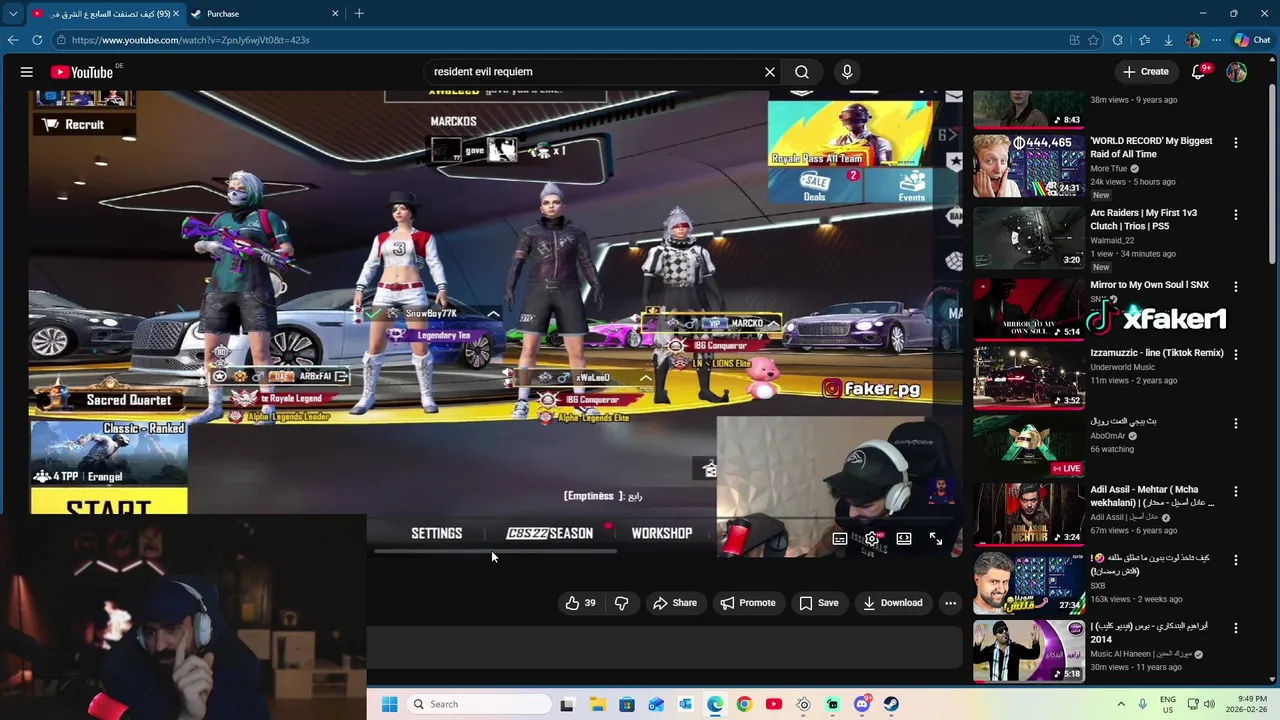Toggle theater mode in the player
This screenshot has width=1280, height=720.
(x=904, y=539)
